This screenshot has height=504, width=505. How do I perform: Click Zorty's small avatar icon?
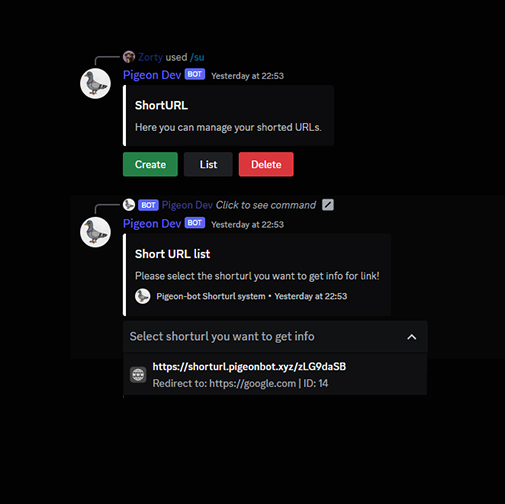pyautogui.click(x=129, y=57)
